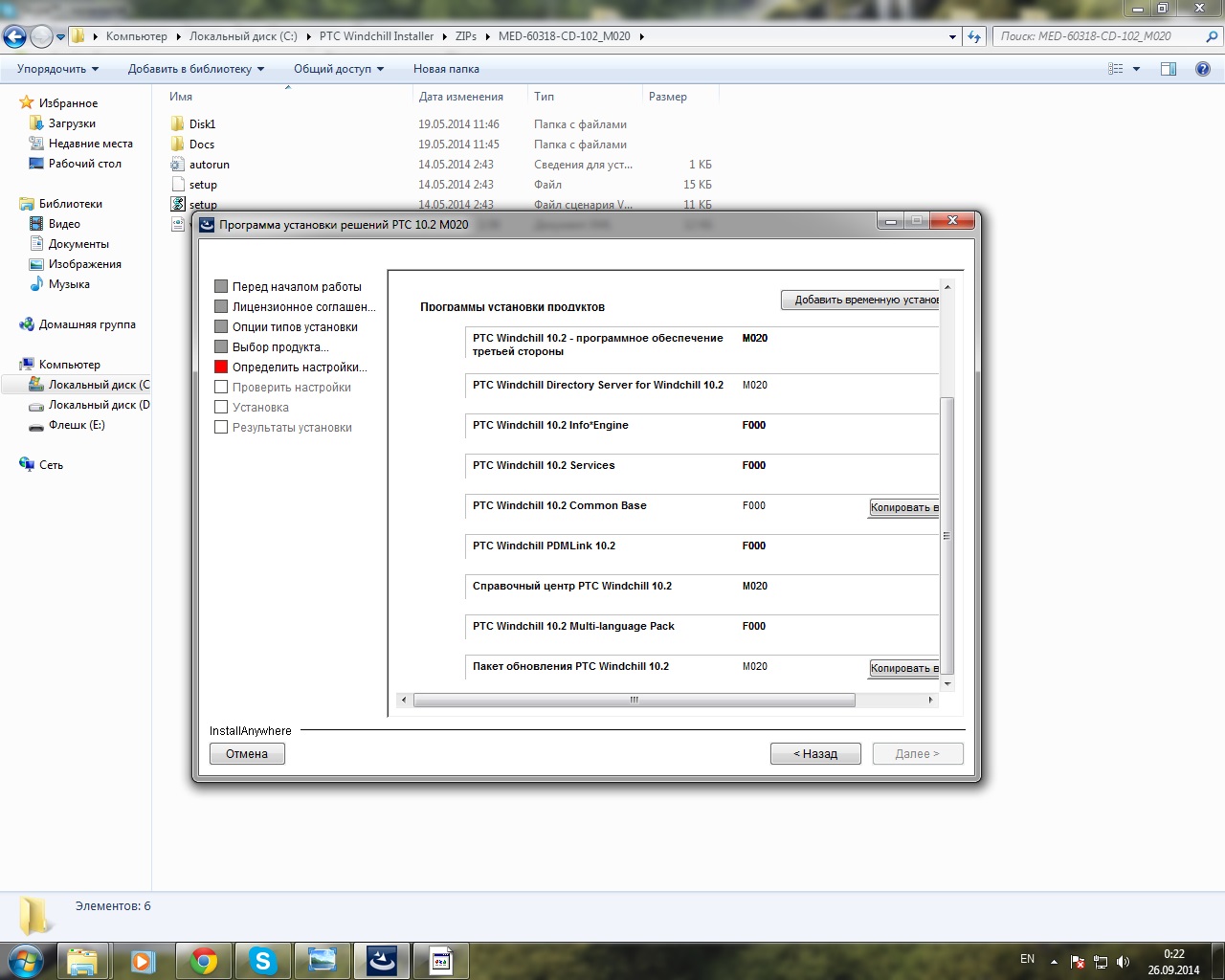
Task: Switch to the PTC installer taskbar icon
Action: point(382,961)
